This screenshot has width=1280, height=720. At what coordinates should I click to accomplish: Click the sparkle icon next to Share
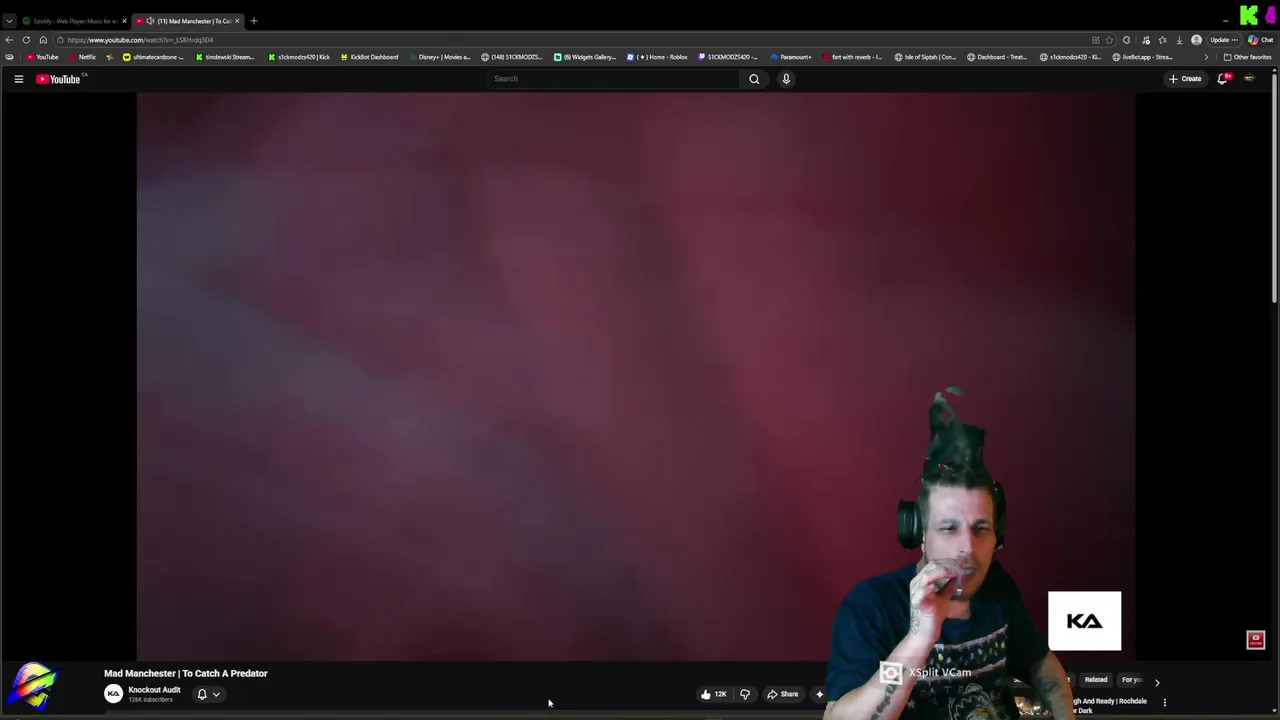click(819, 694)
